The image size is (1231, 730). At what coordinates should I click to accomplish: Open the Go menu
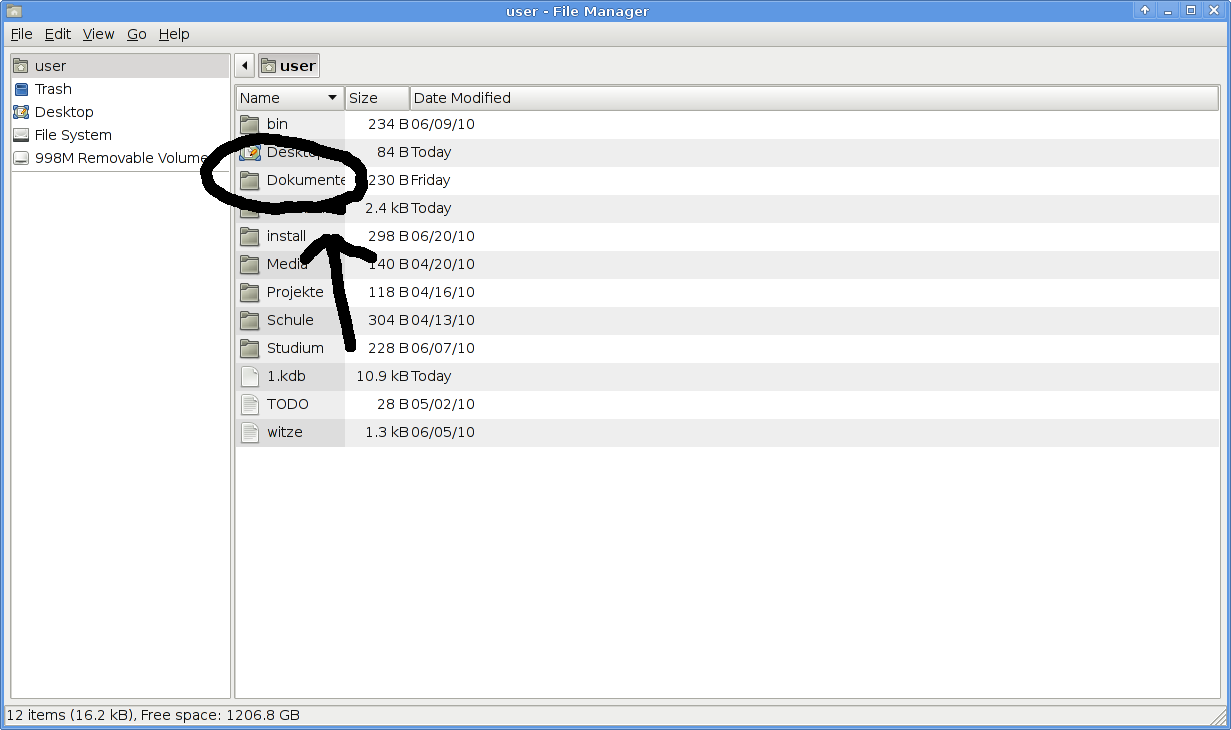click(x=136, y=34)
